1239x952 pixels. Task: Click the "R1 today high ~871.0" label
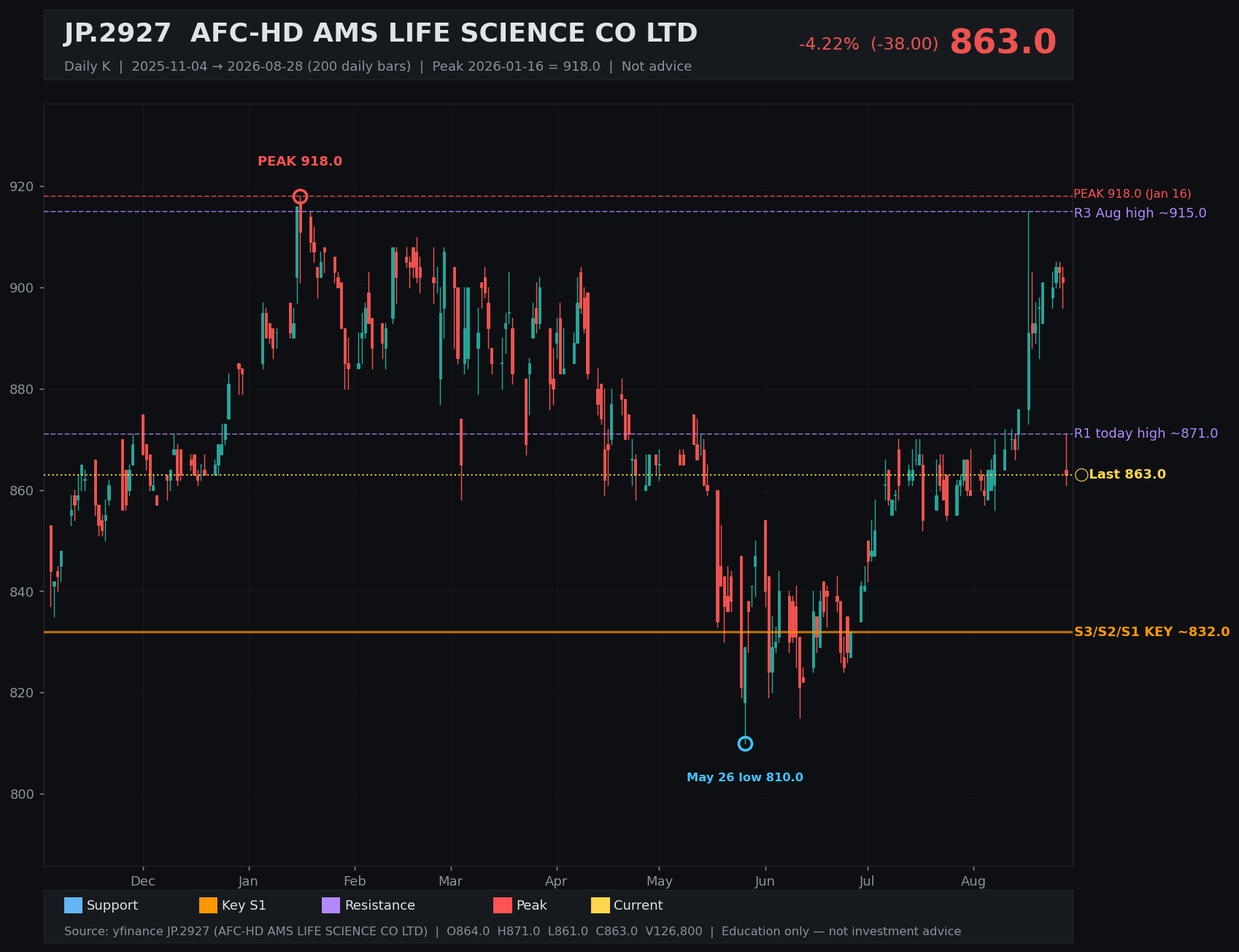tap(1146, 433)
